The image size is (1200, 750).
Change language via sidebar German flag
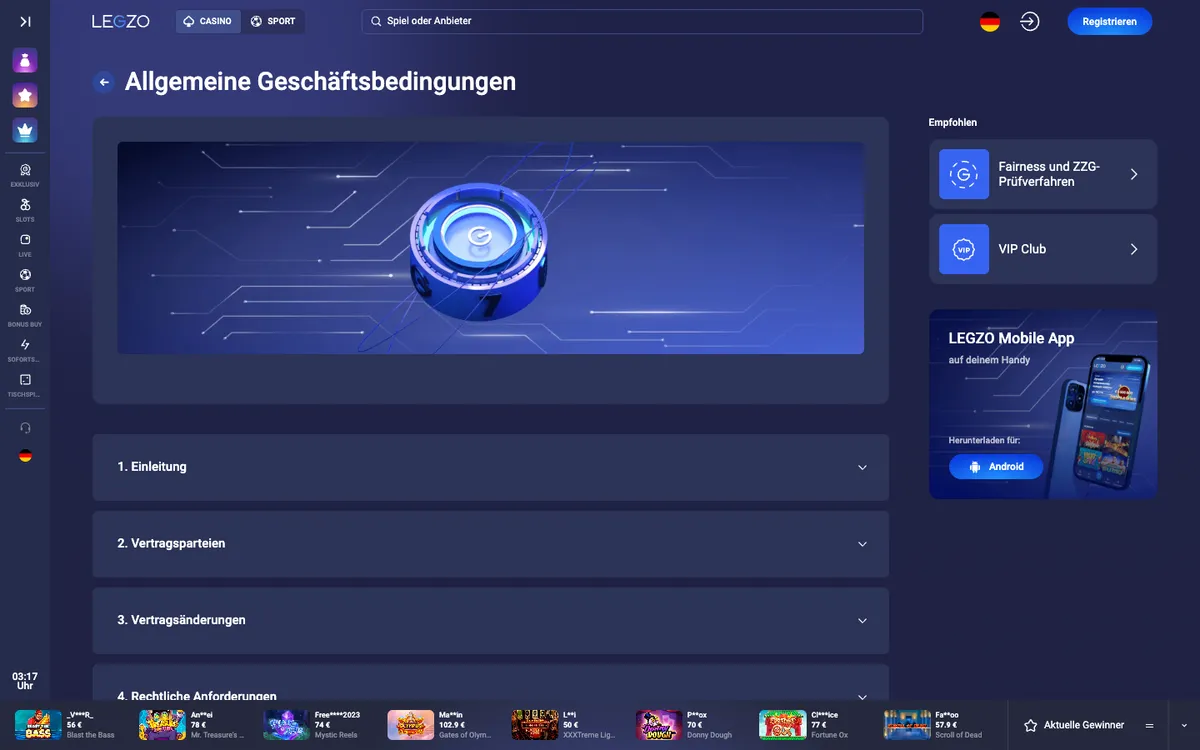pos(25,455)
